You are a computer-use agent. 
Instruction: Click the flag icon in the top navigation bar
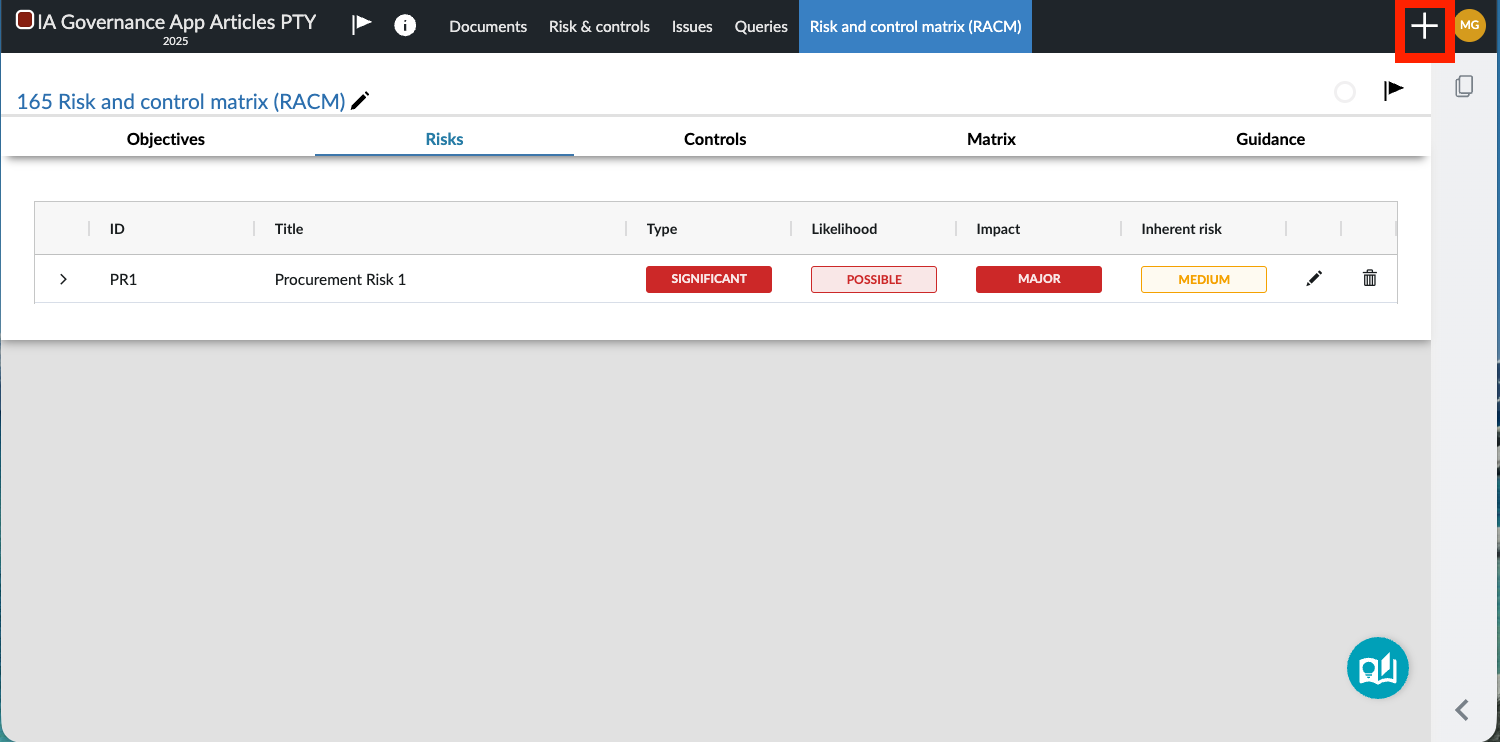(362, 26)
